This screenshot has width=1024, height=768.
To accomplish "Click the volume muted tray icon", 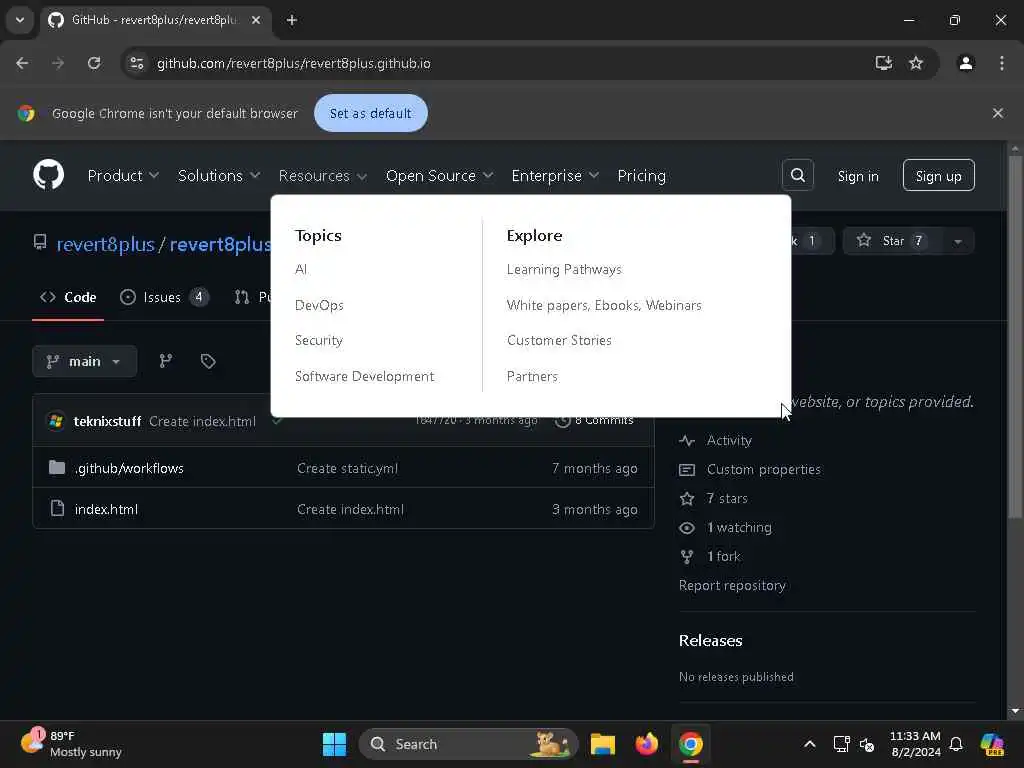I will click(867, 744).
